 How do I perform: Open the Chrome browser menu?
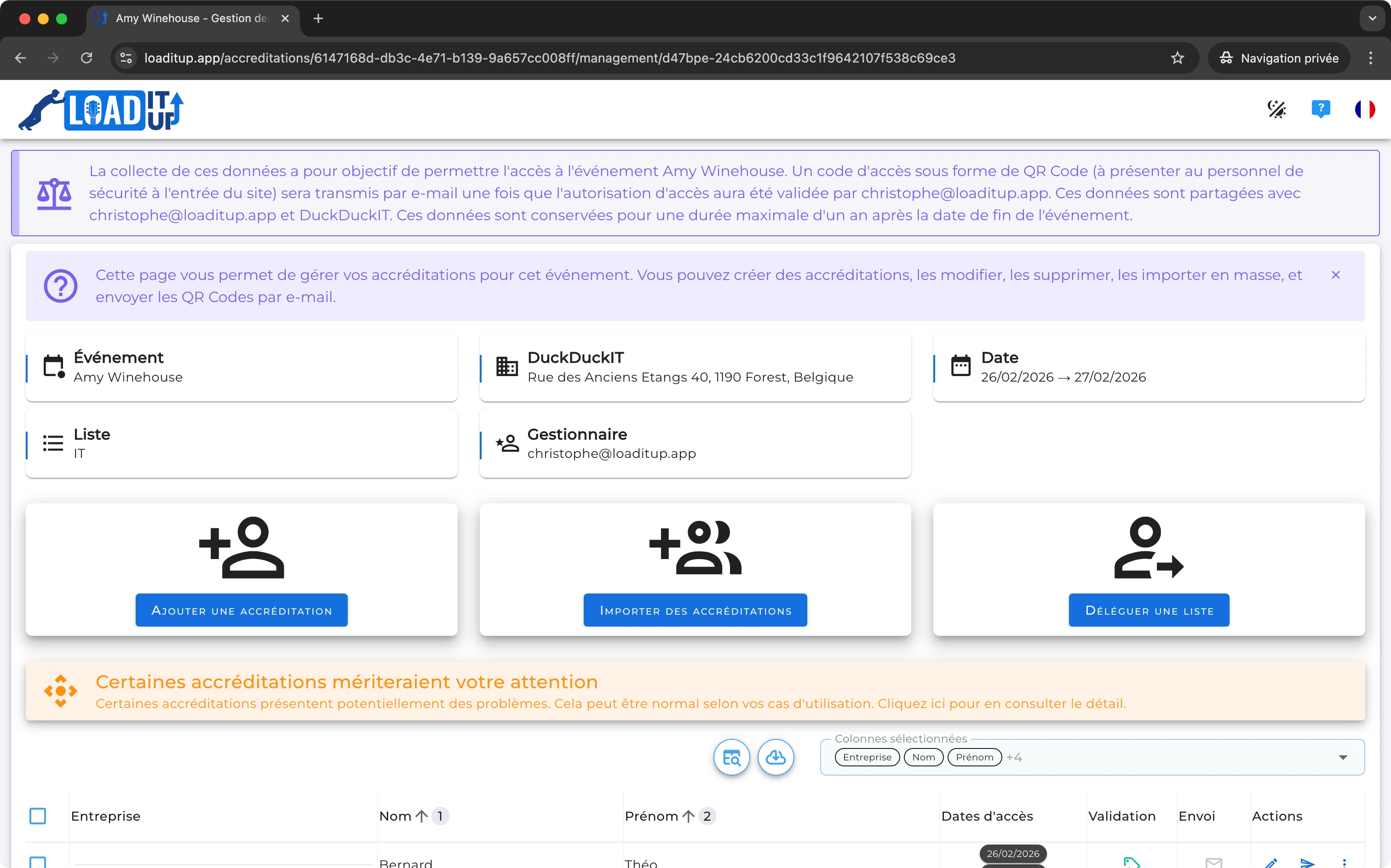[1370, 57]
